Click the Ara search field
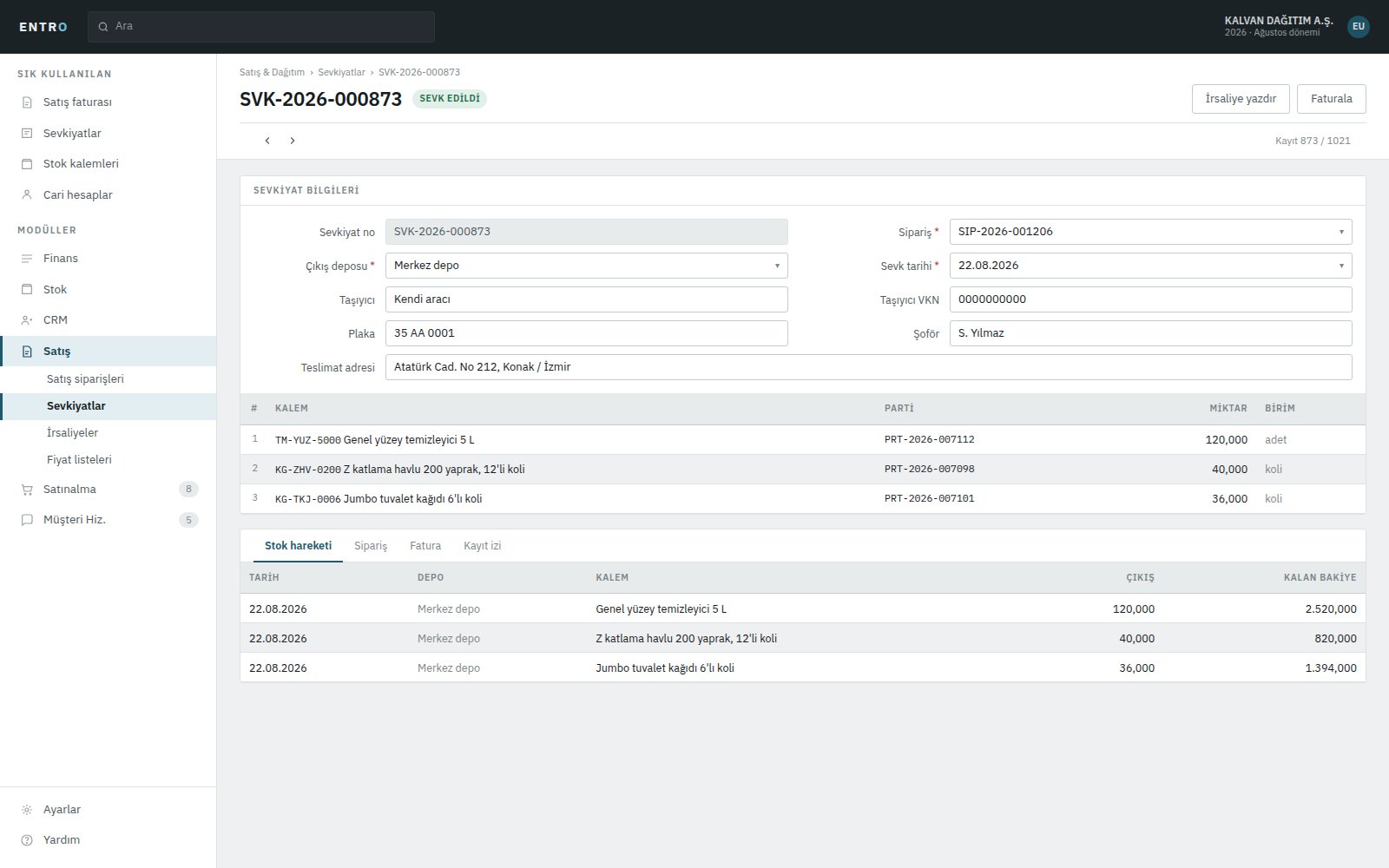Screen dimensions: 1389x868 (x=261, y=27)
